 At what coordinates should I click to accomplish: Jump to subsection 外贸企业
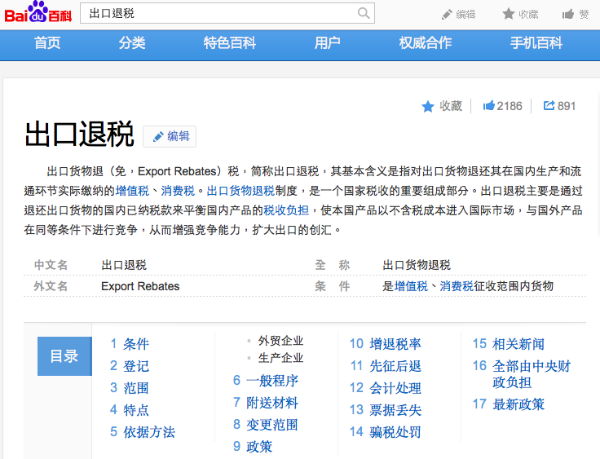[280, 340]
